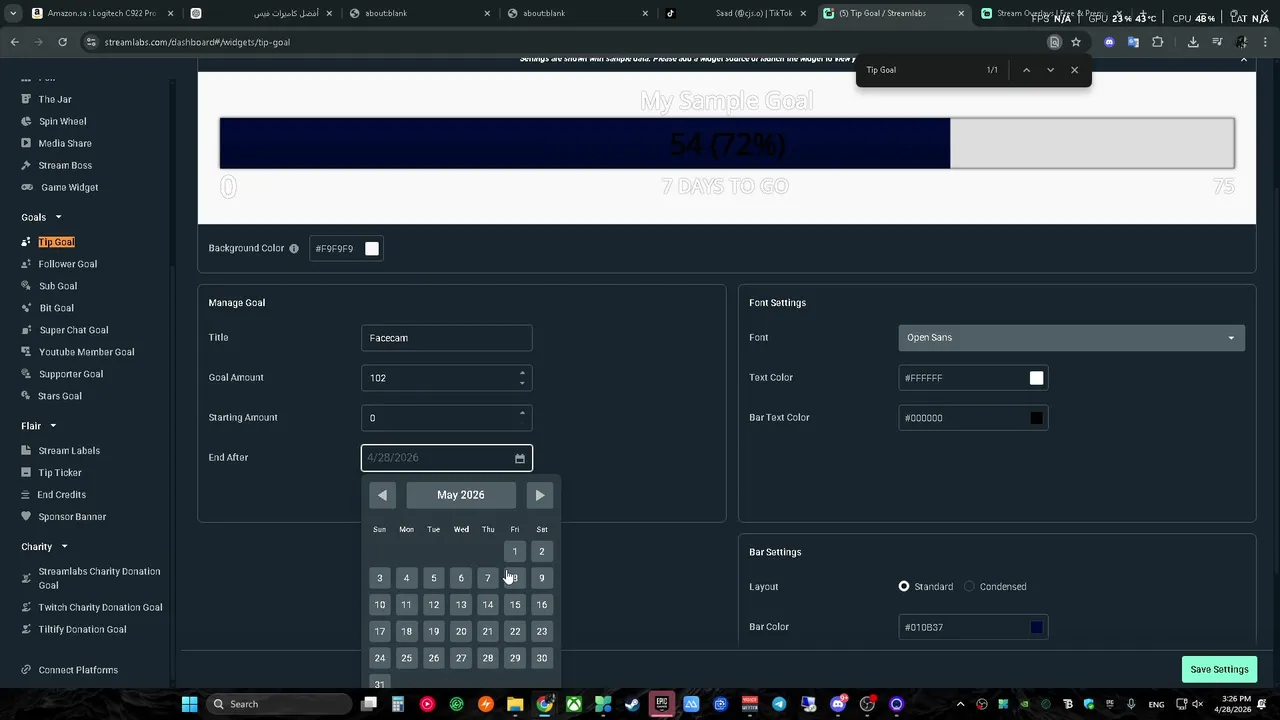Open The Jar widget
The image size is (1280, 720).
click(55, 99)
